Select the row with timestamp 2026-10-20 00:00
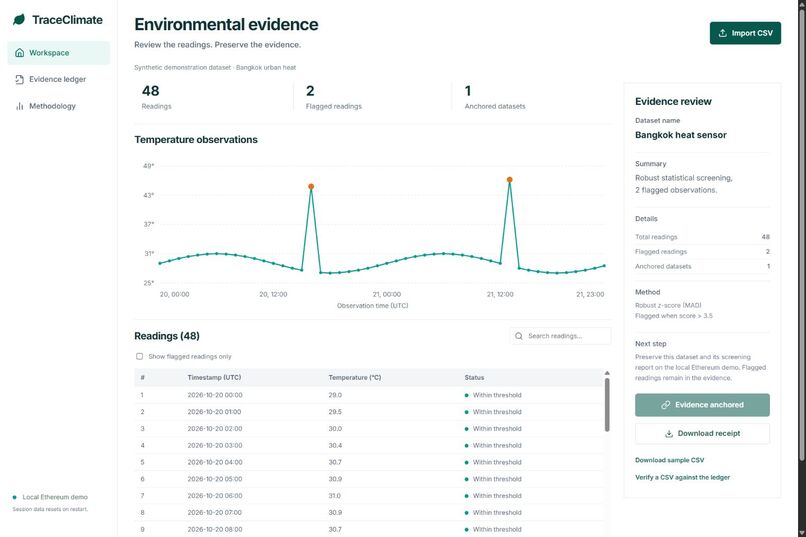 coord(369,395)
